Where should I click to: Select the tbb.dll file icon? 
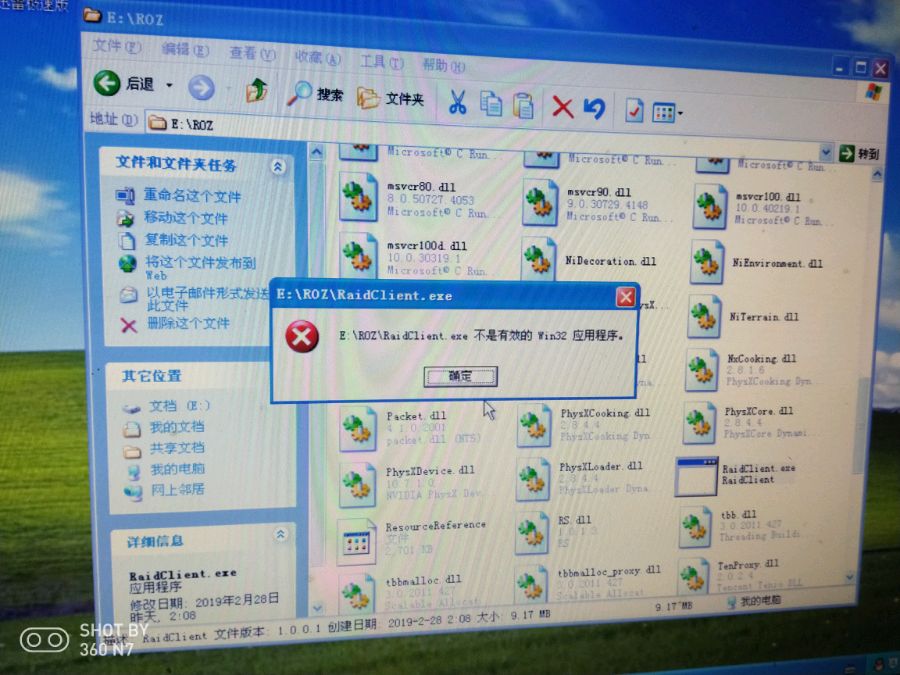click(695, 527)
